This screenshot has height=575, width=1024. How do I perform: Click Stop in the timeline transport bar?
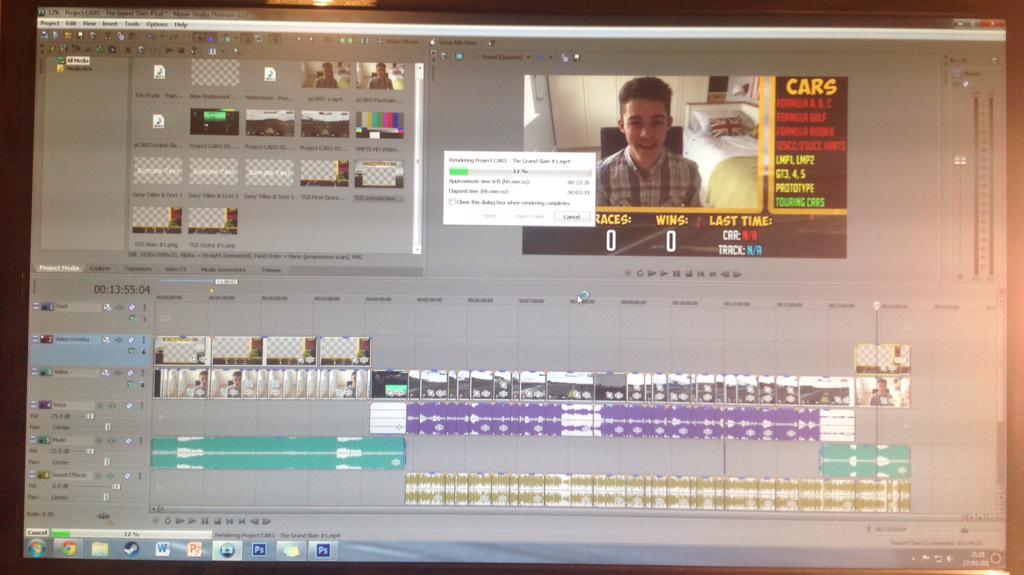click(217, 521)
